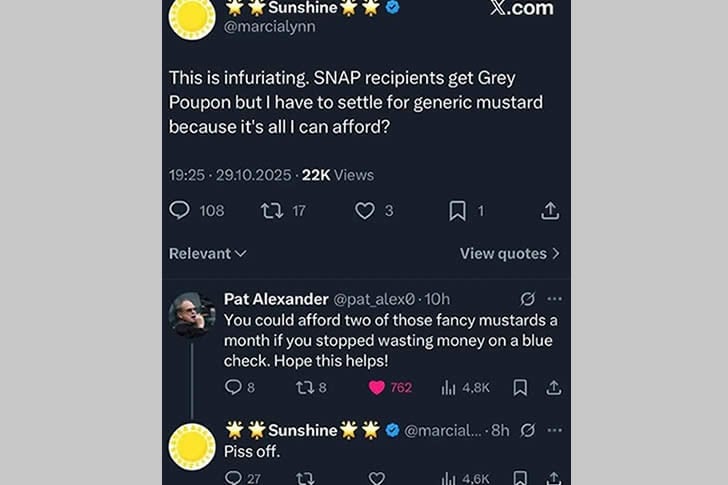Unlike Pat Alexander's reply with 762 likes
728x485 pixels.
pyautogui.click(x=377, y=387)
